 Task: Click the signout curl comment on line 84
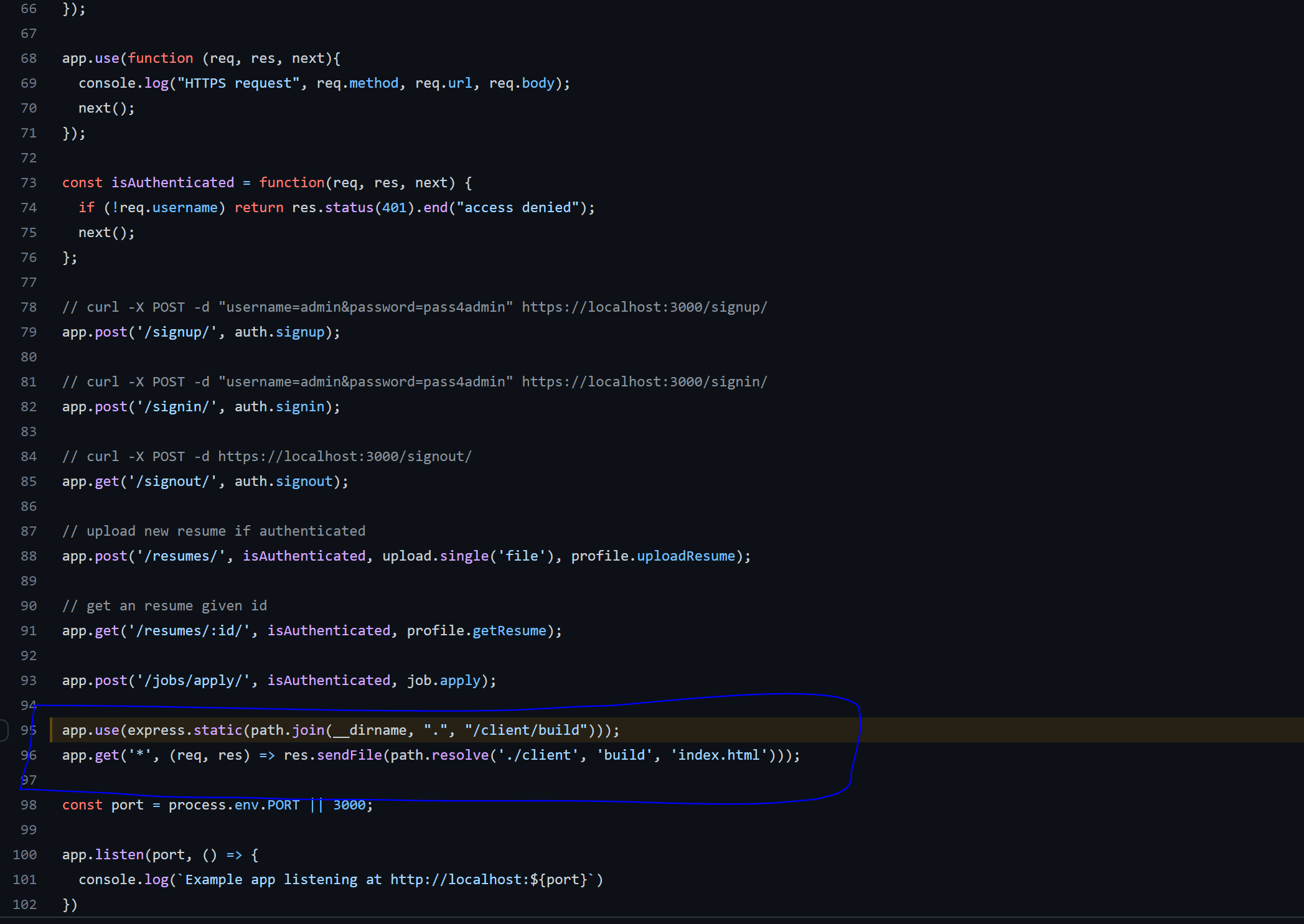point(267,457)
